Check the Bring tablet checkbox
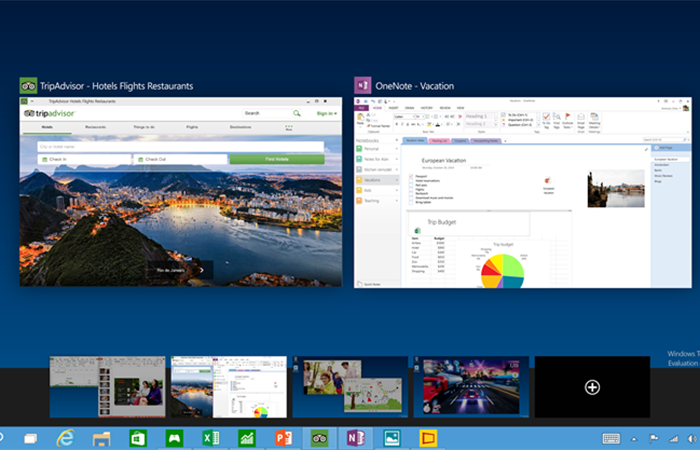This screenshot has height=450, width=700. coord(411,202)
